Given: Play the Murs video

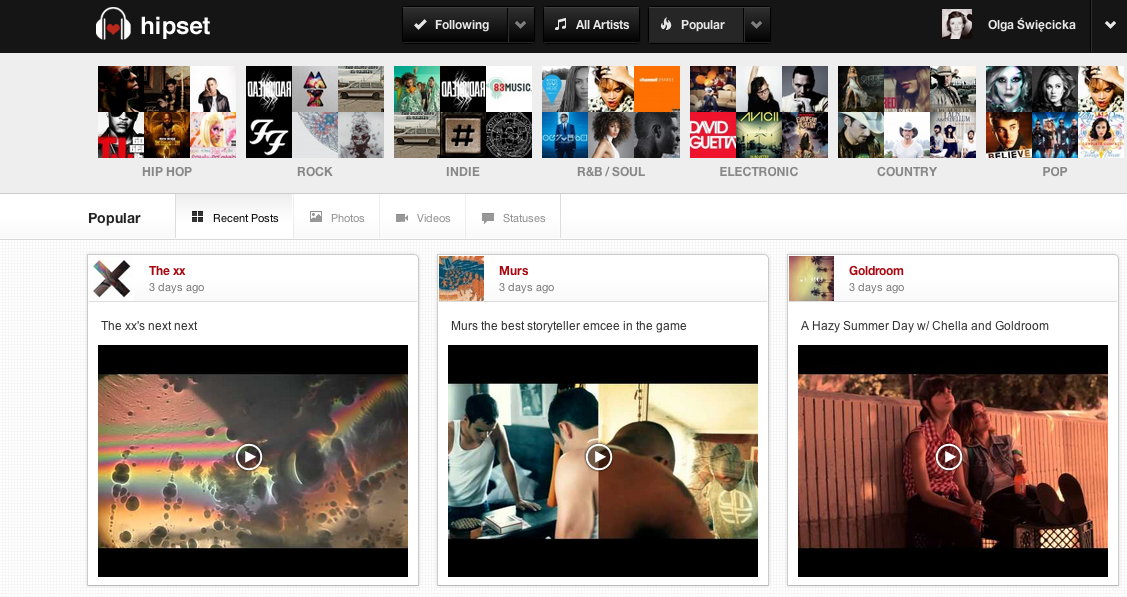Looking at the screenshot, I should pyautogui.click(x=599, y=457).
